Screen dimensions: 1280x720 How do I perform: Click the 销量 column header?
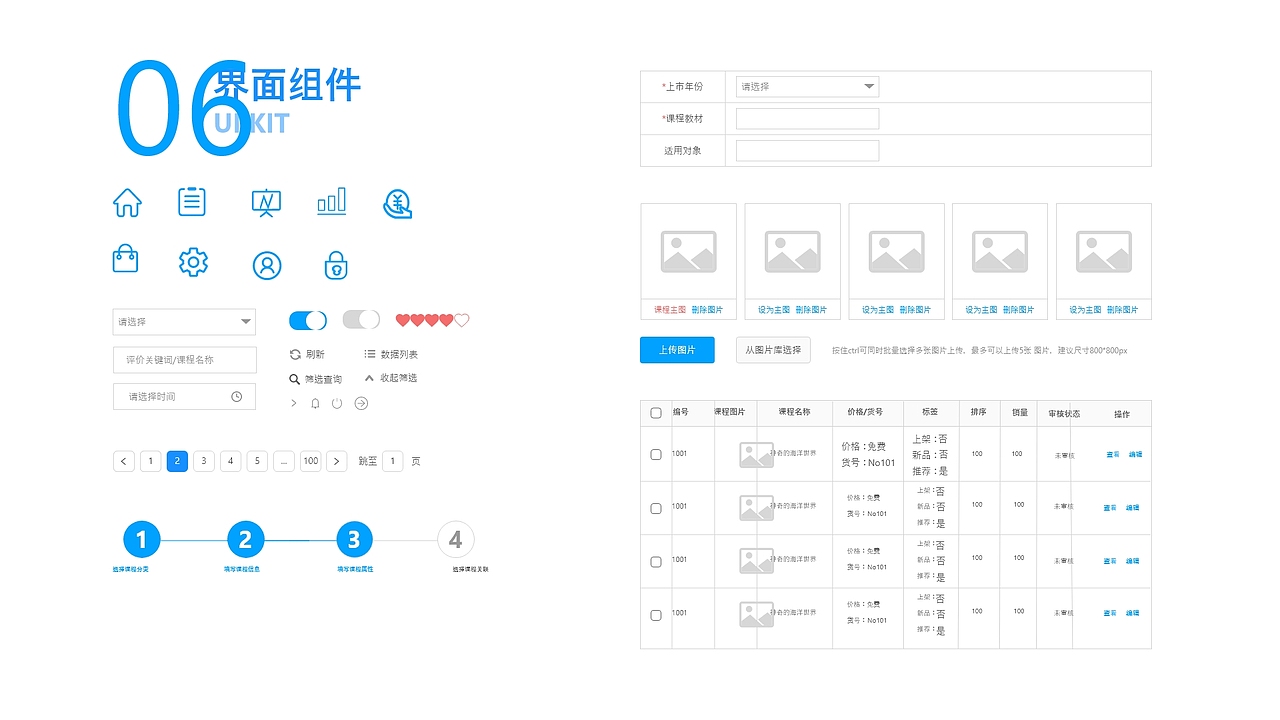tap(1020, 412)
